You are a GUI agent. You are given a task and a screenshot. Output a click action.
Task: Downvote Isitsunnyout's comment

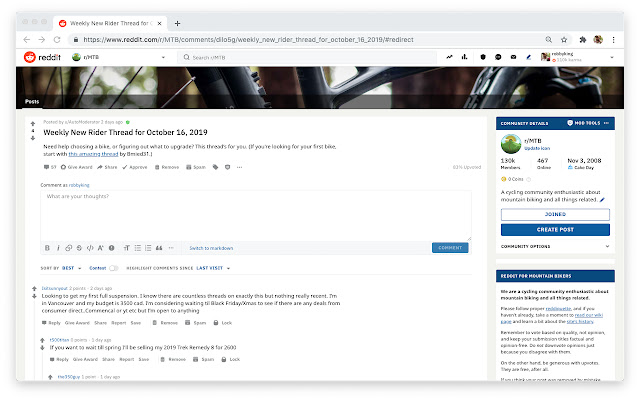pyautogui.click(x=34, y=296)
